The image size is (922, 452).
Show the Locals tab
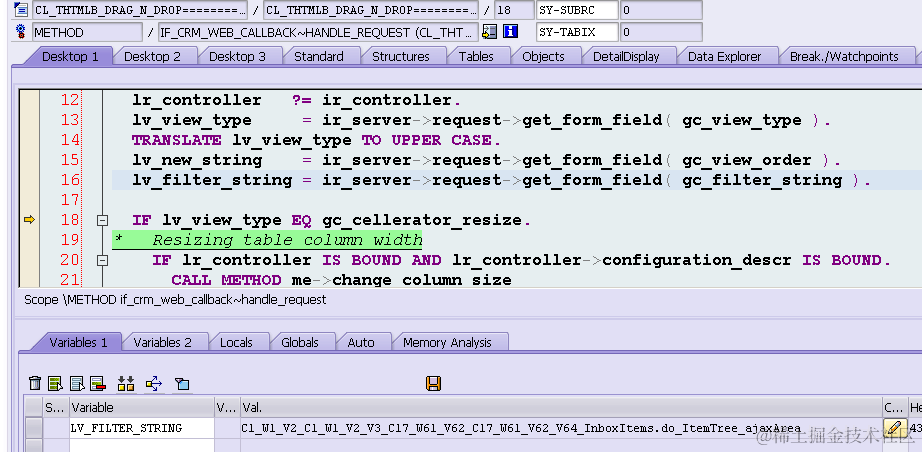coord(236,342)
